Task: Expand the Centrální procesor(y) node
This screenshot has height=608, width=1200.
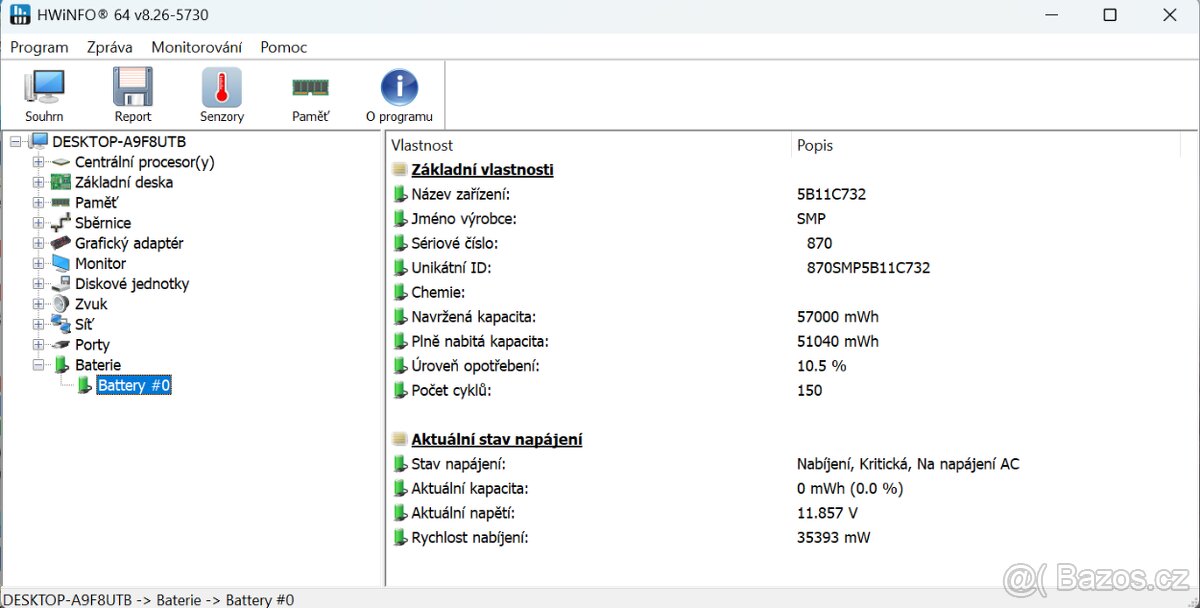Action: pos(38,162)
